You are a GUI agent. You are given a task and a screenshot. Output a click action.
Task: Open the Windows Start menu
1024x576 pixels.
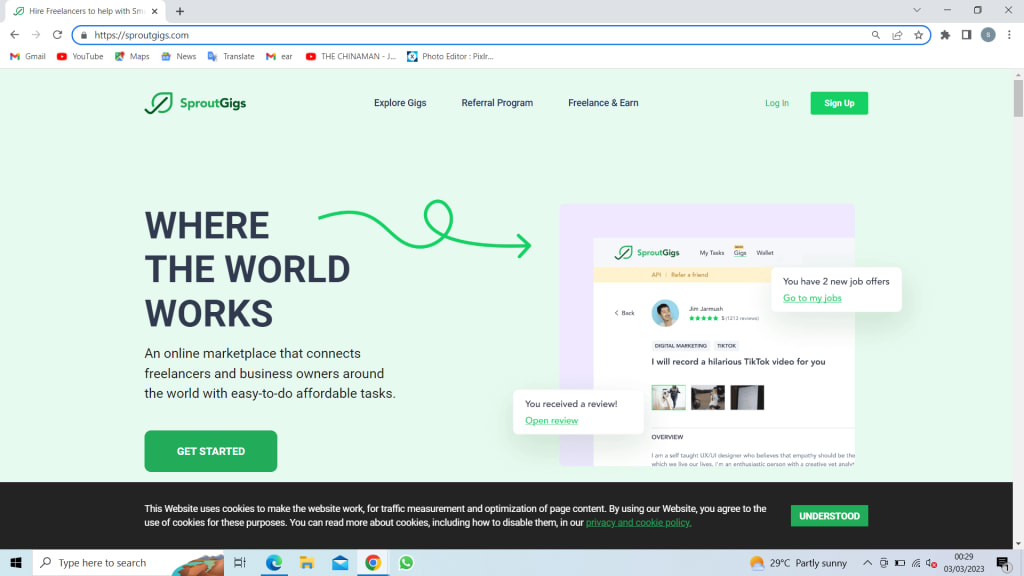click(x=16, y=562)
